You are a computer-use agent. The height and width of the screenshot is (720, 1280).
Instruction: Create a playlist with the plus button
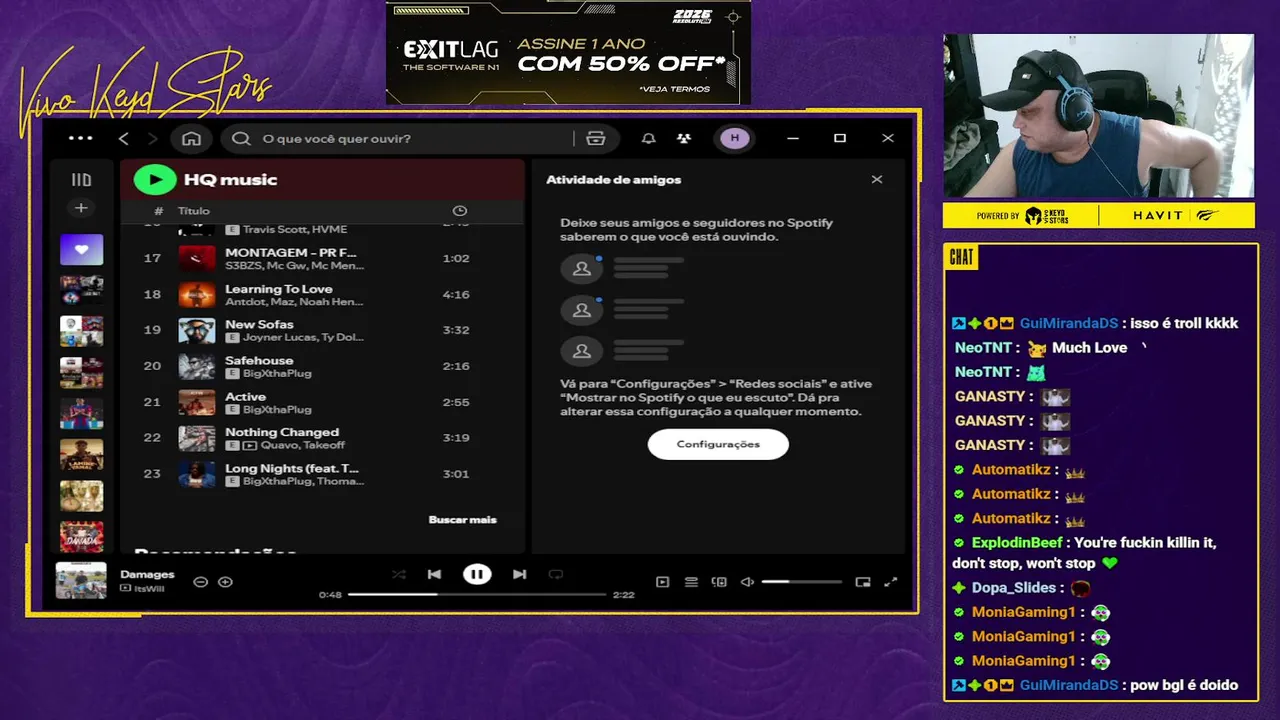click(81, 208)
